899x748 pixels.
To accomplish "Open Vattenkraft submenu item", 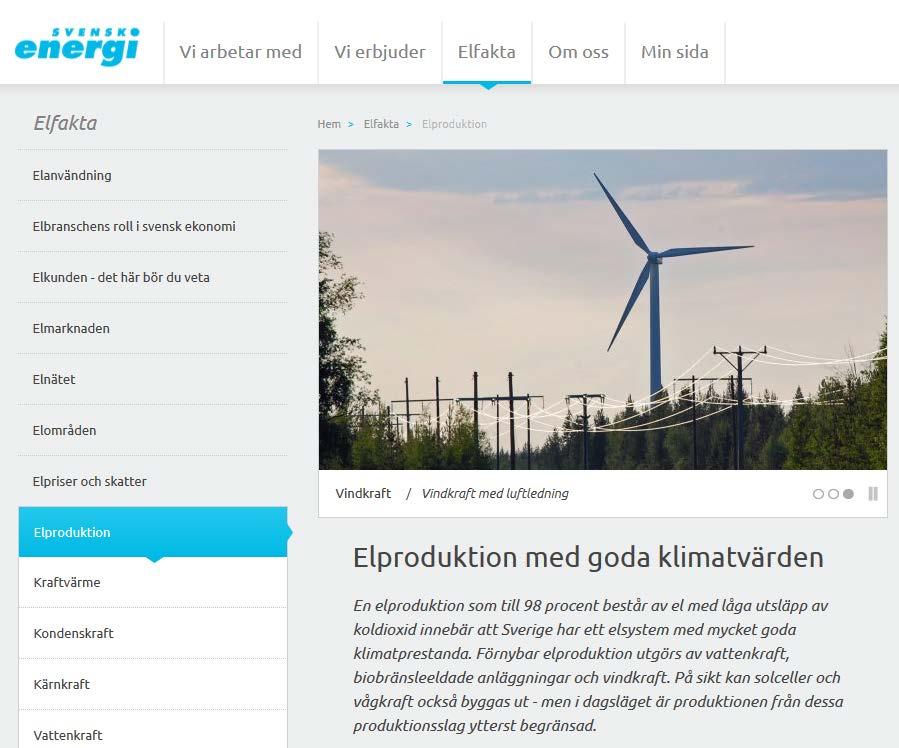I will [153, 731].
